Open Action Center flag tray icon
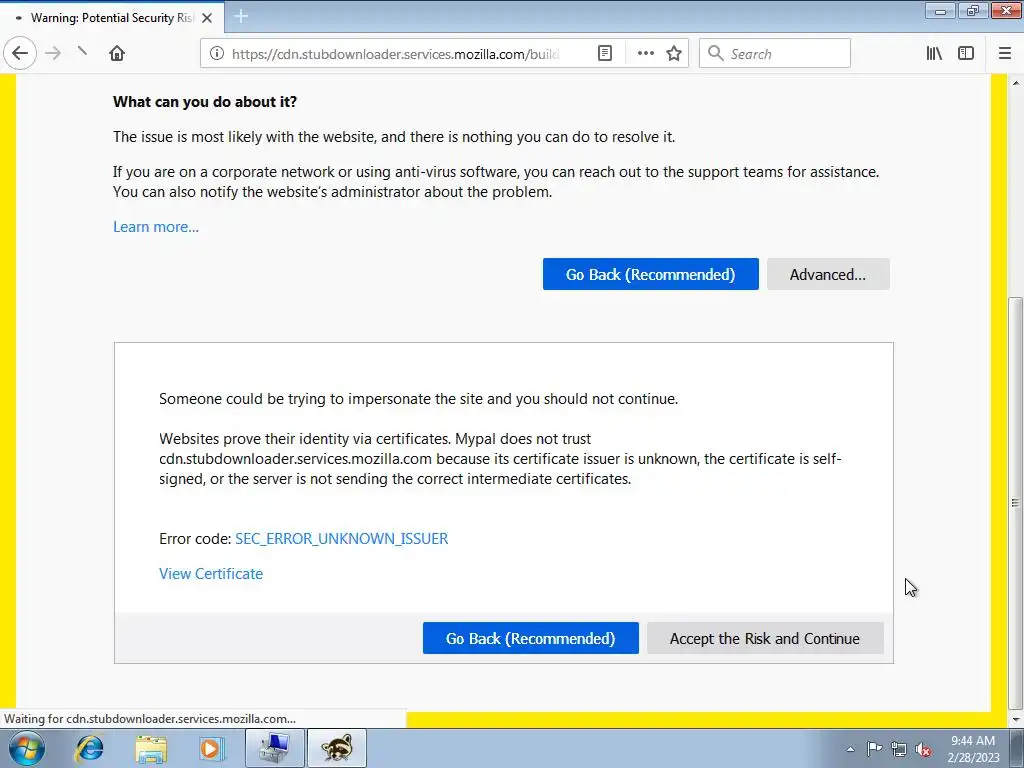This screenshot has height=768, width=1024. [874, 748]
